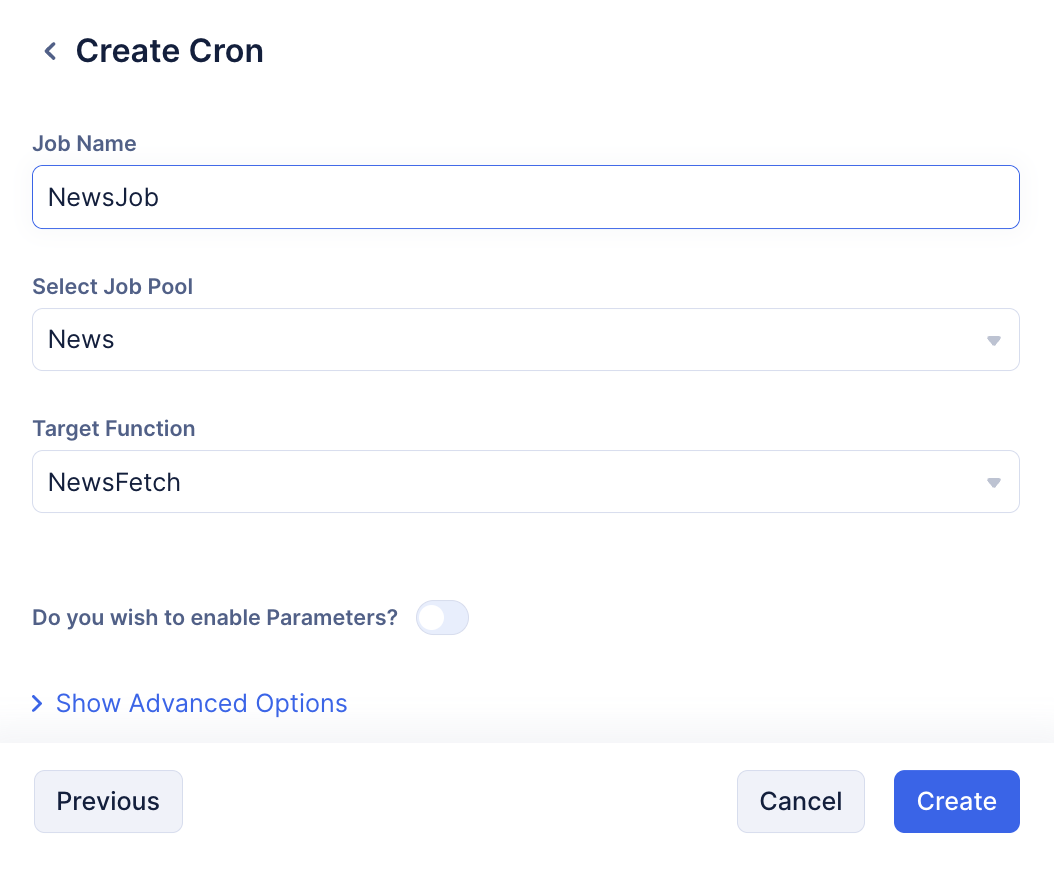Click the Job Name label
The height and width of the screenshot is (872, 1054).
(84, 143)
